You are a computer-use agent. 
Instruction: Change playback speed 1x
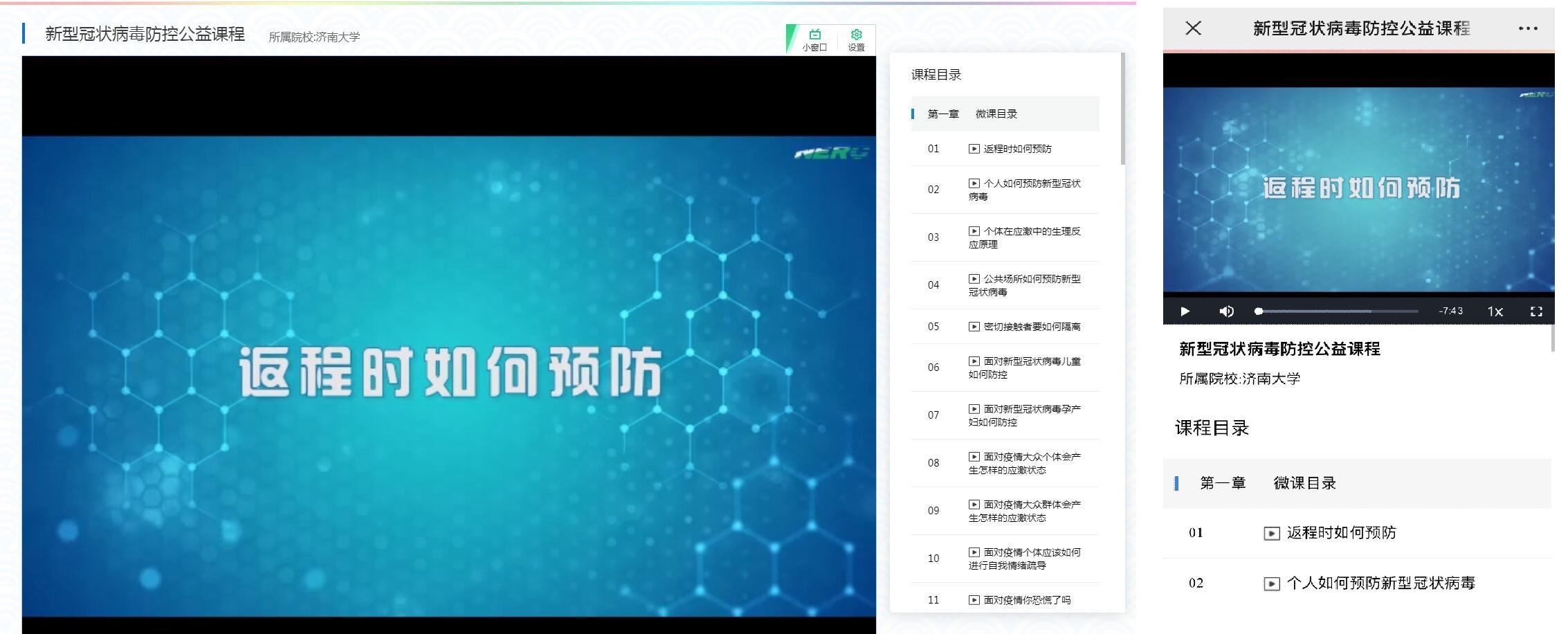pyautogui.click(x=1495, y=311)
